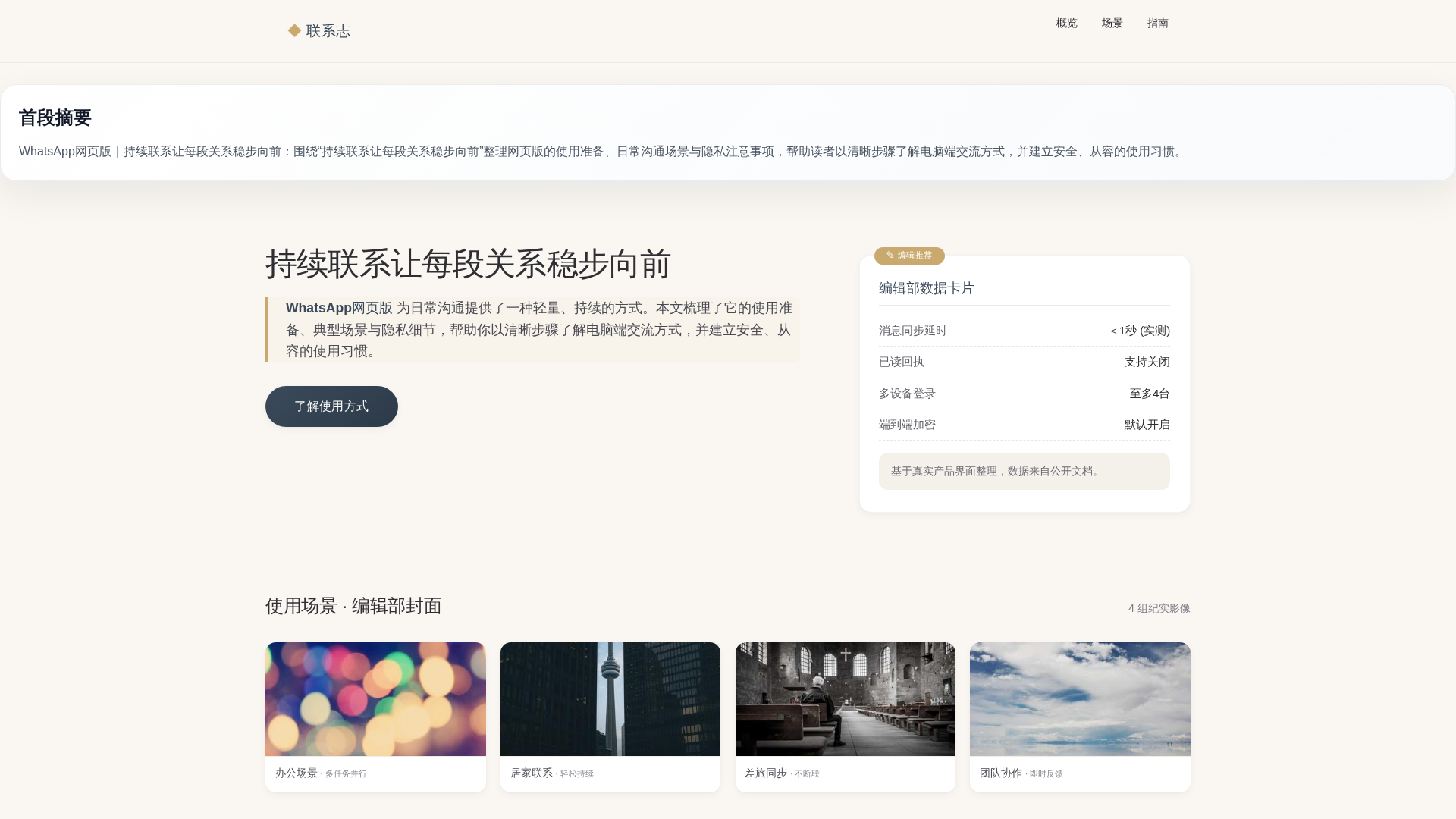
Task: Open the 团队协作 cloudy sky thumbnail
Action: coord(1080,699)
